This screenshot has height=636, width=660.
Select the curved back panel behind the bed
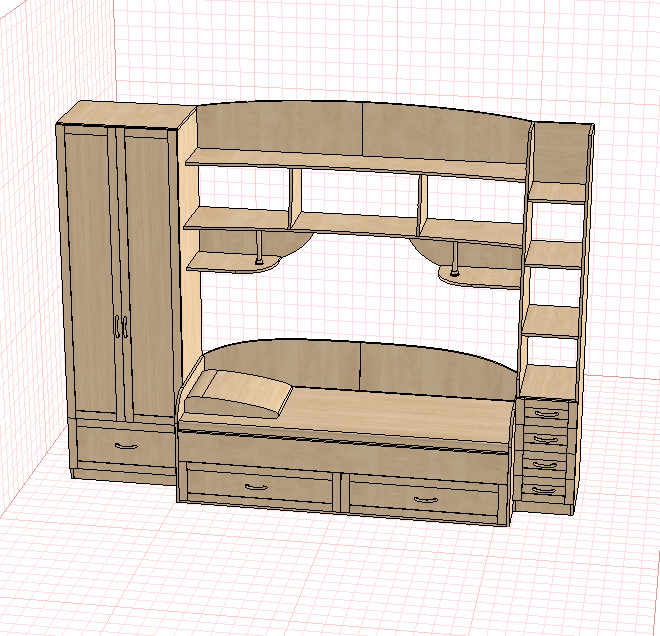pyautogui.click(x=360, y=366)
